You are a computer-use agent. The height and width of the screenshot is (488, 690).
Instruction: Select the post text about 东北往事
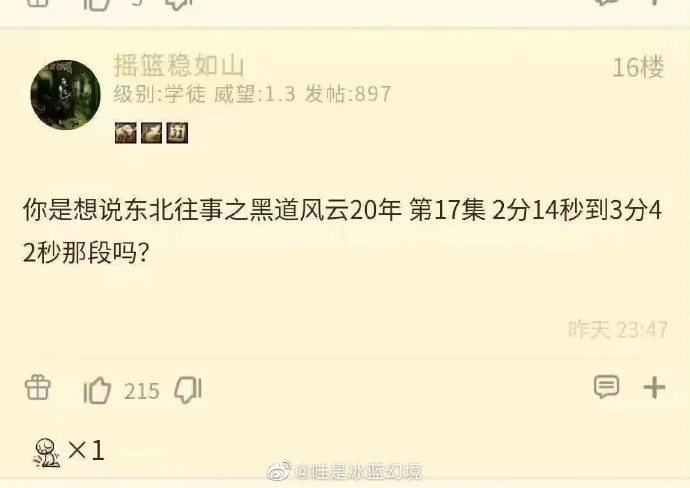342,231
